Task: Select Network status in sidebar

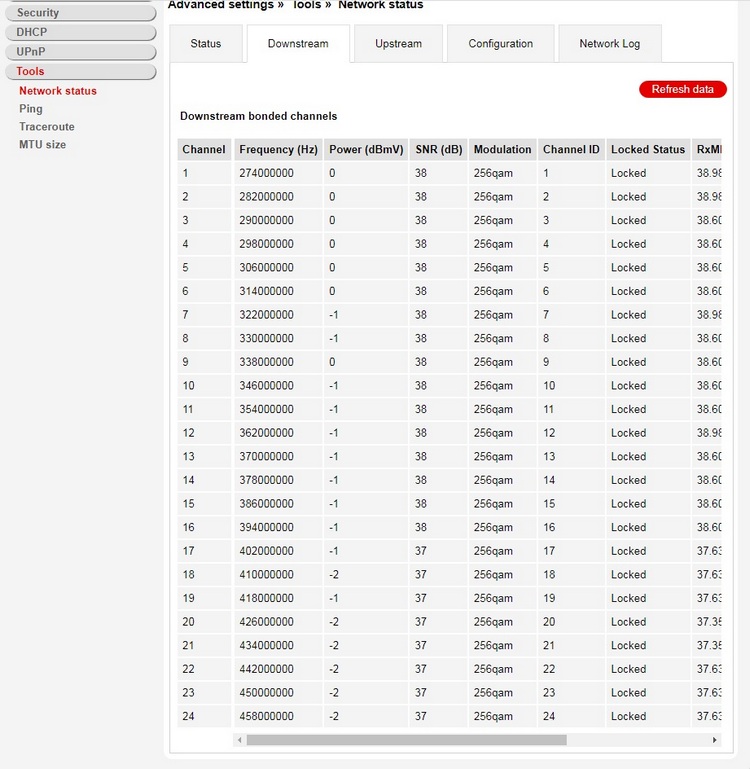Action: click(x=58, y=91)
